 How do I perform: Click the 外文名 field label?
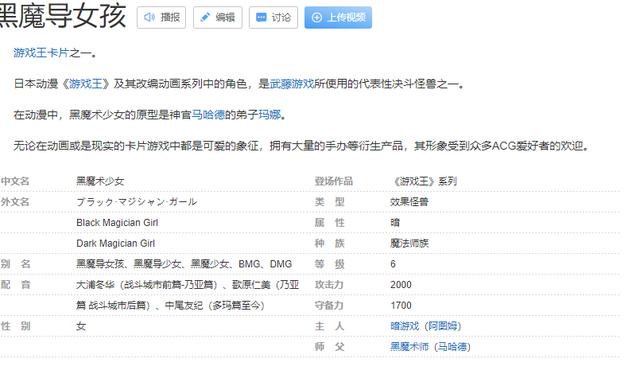click(15, 202)
